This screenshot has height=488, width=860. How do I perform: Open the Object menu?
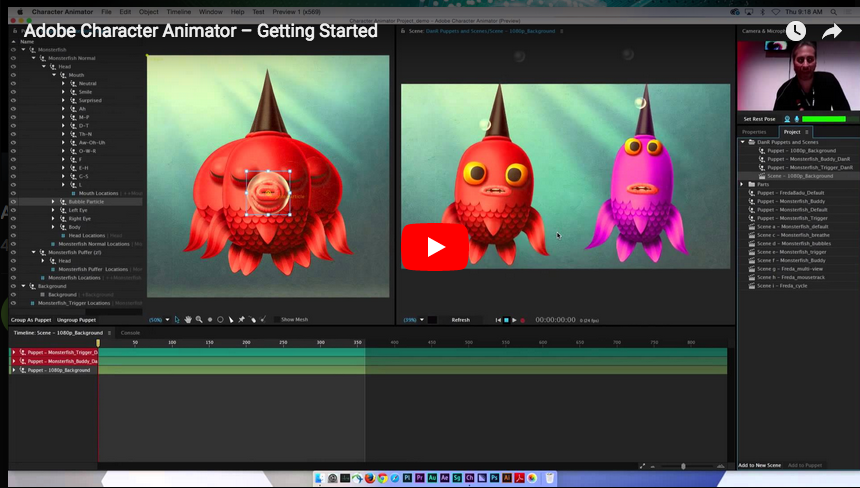point(149,12)
